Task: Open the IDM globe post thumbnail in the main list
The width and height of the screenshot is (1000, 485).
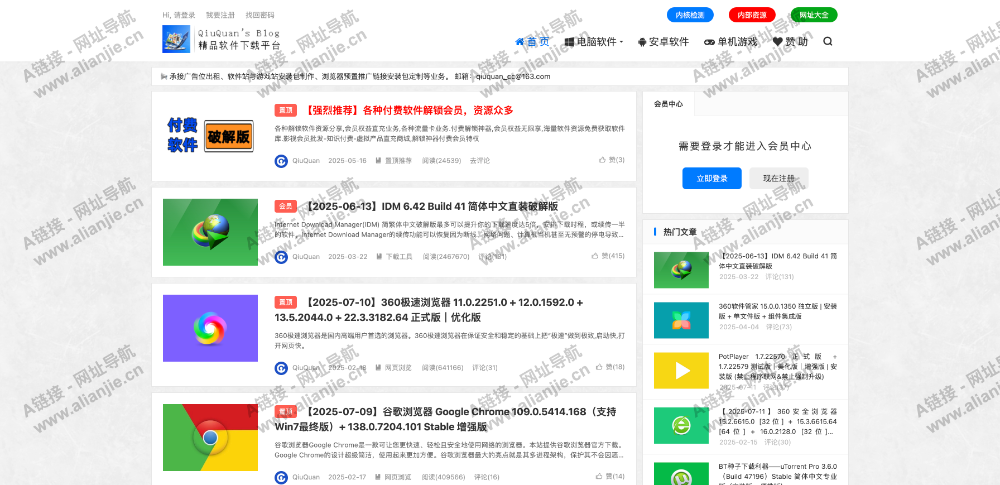Action: [210, 232]
